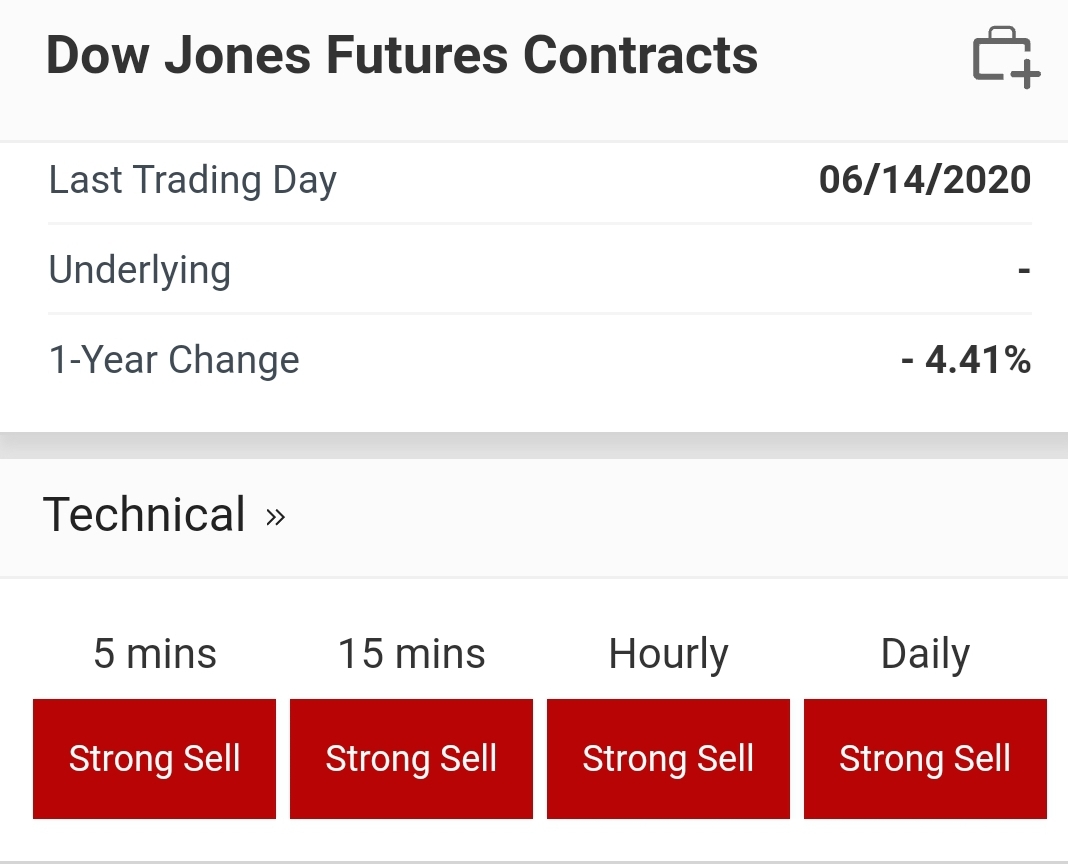Click Strong Sell under 15 mins
Viewport: 1068px width, 864px height.
(411, 758)
